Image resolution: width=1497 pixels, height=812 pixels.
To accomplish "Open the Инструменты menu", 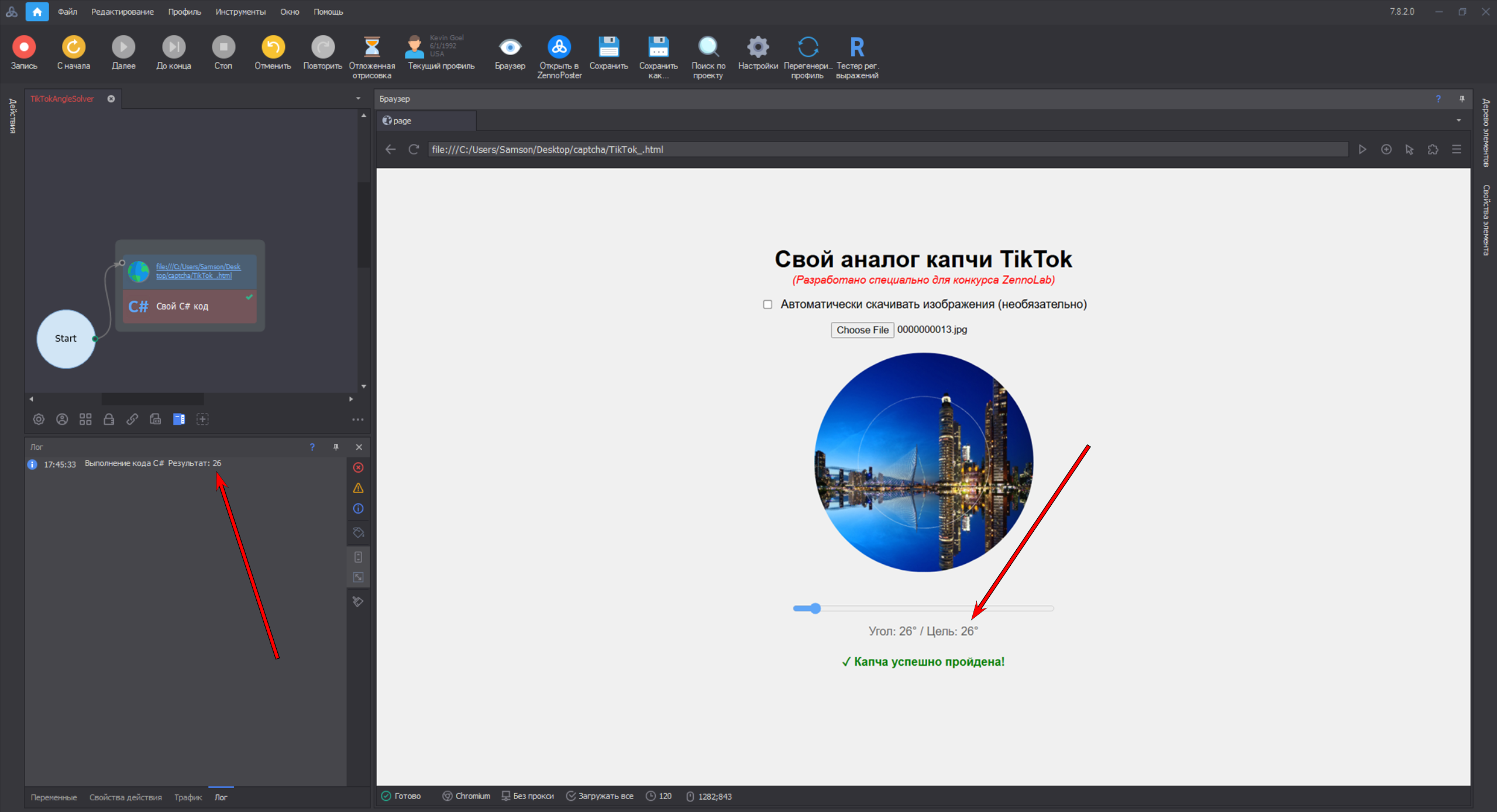I will click(240, 12).
